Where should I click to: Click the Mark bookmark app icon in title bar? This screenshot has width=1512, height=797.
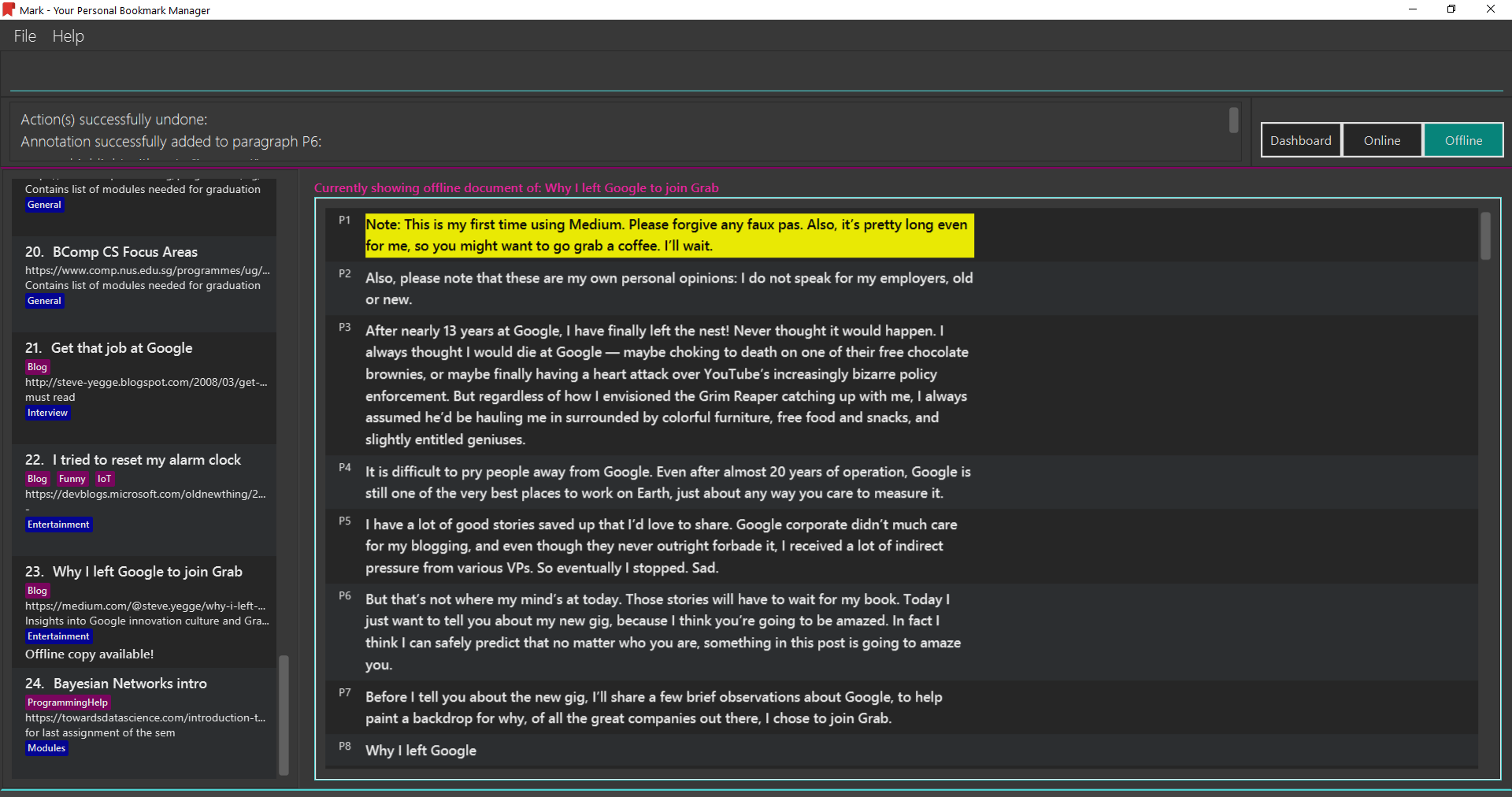[x=9, y=9]
